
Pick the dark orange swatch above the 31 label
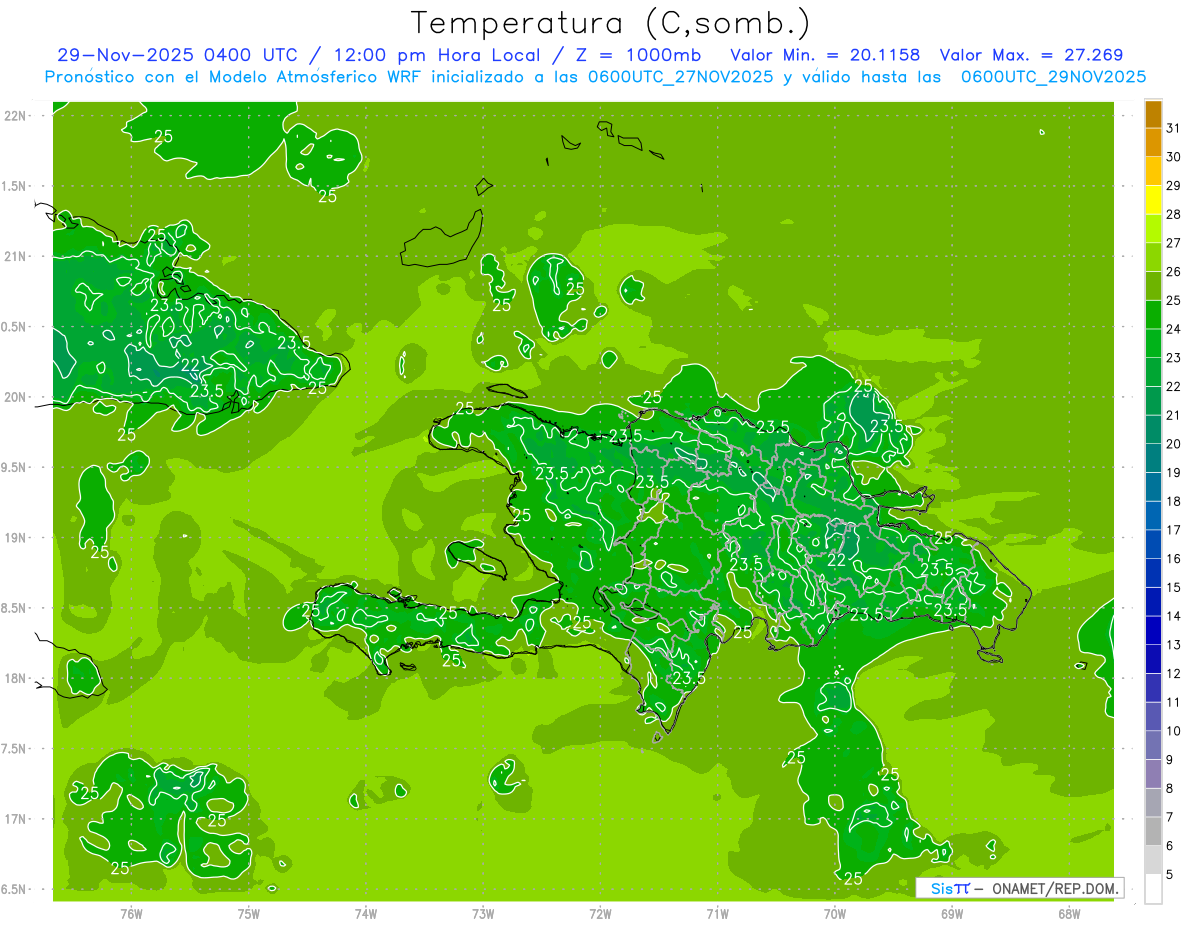pos(1153,113)
